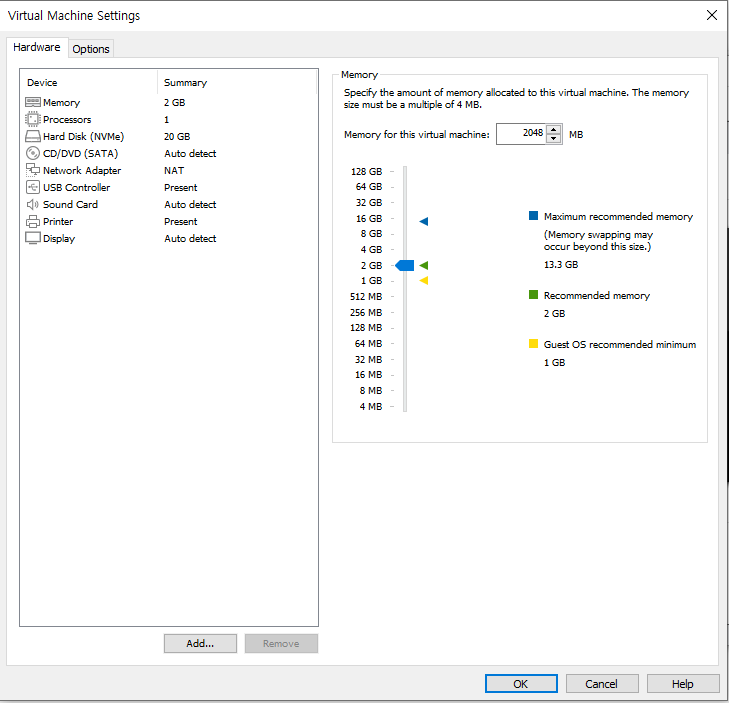Click the 13.3 GB maximum memory value
Screen dimensions: 729x703
point(561,265)
